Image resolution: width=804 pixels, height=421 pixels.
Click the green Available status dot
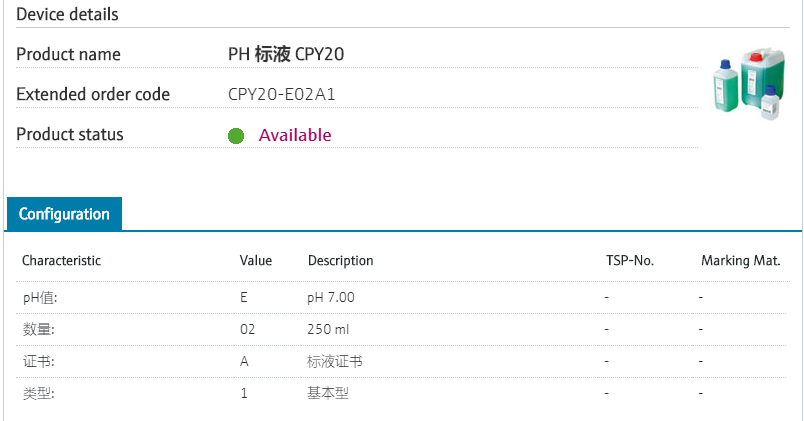pyautogui.click(x=236, y=136)
